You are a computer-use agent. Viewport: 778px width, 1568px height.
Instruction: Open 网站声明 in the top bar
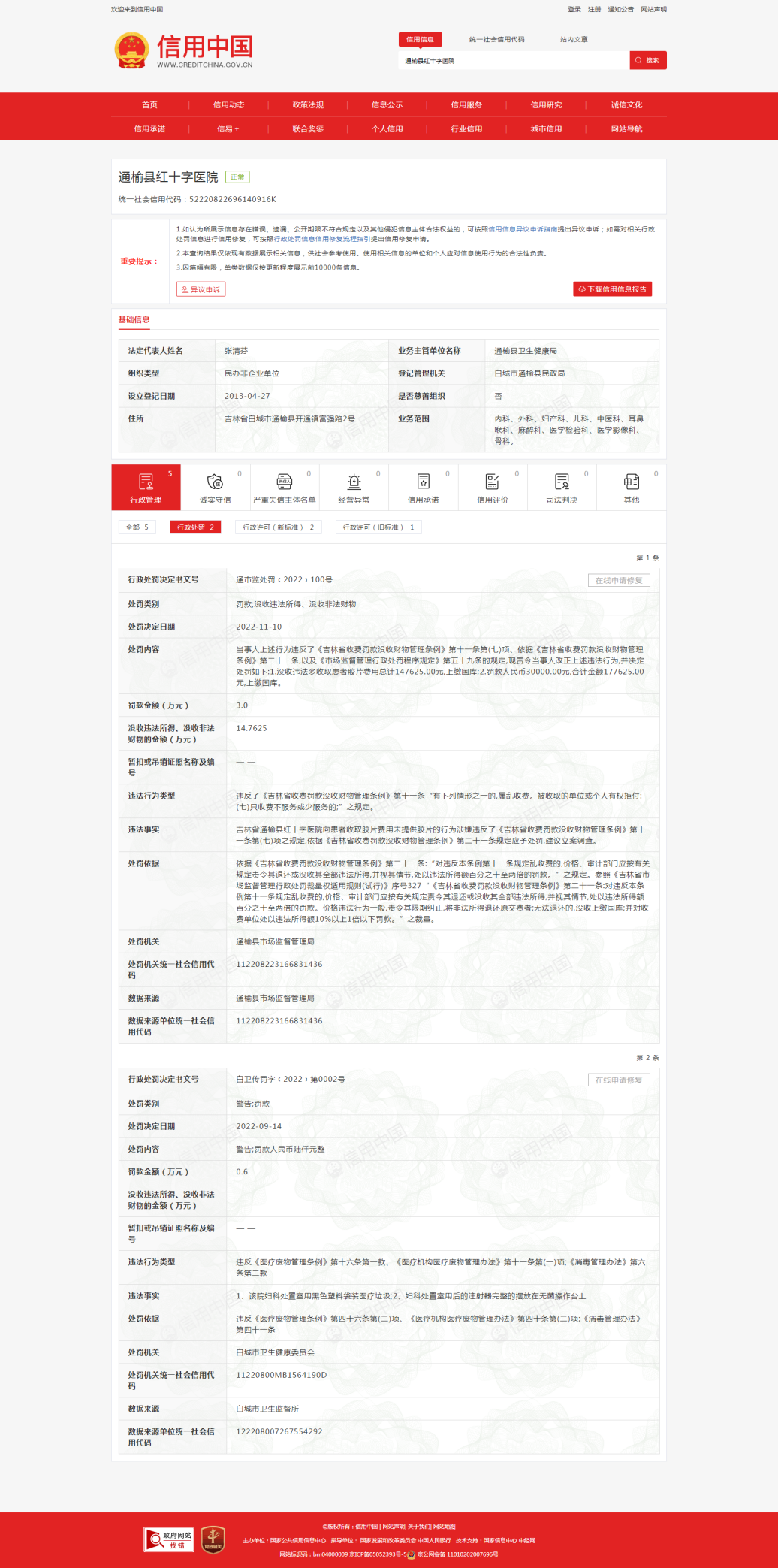click(x=653, y=9)
